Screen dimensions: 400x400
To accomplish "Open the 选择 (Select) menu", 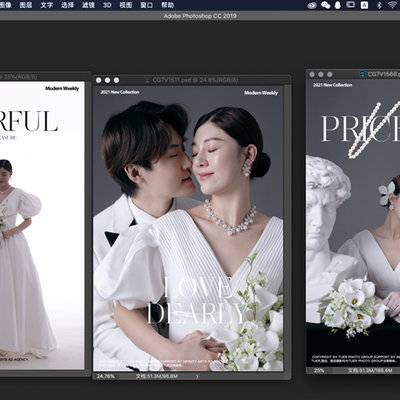I will tap(67, 5).
